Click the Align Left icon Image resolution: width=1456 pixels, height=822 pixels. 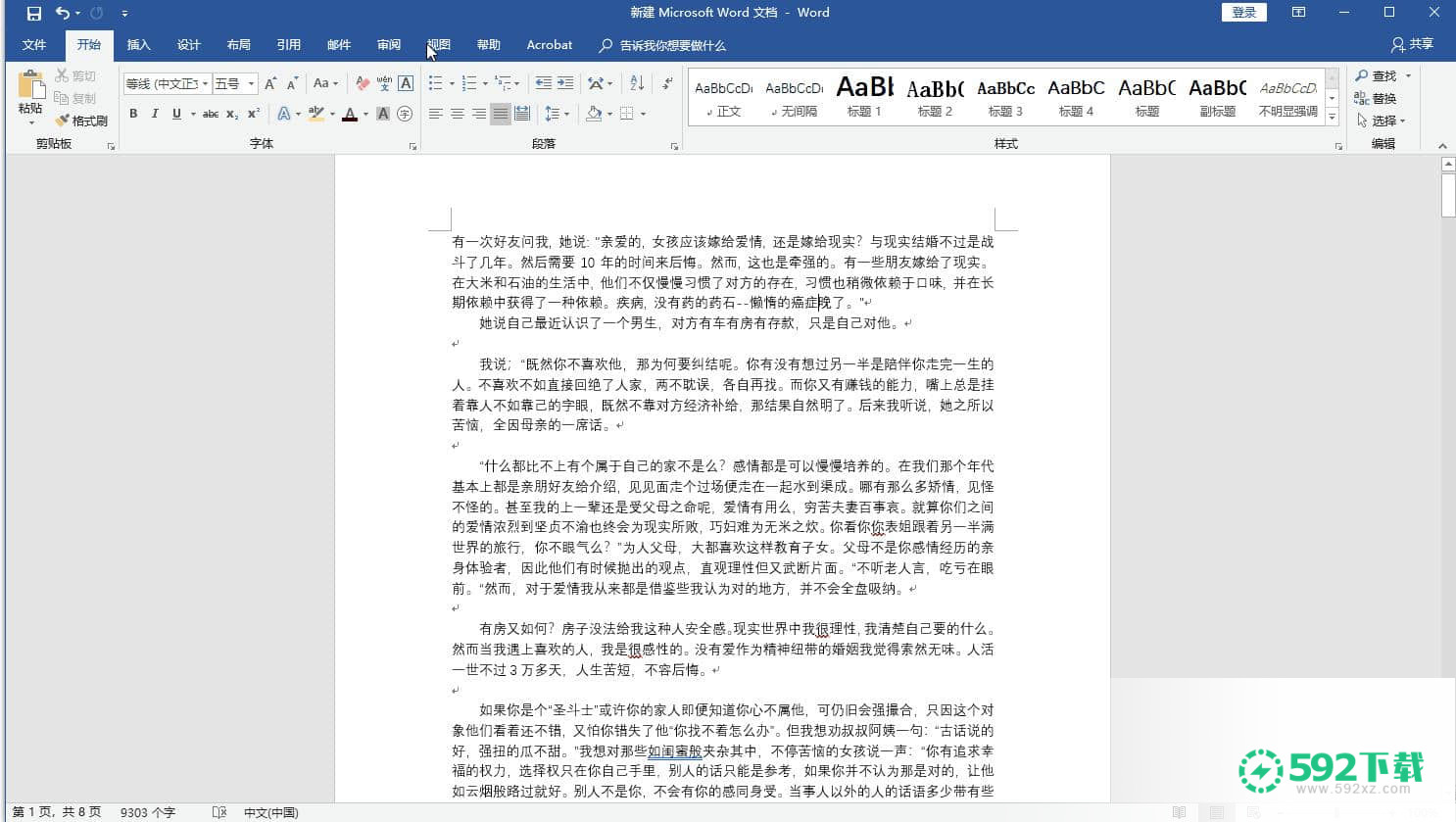coord(436,114)
